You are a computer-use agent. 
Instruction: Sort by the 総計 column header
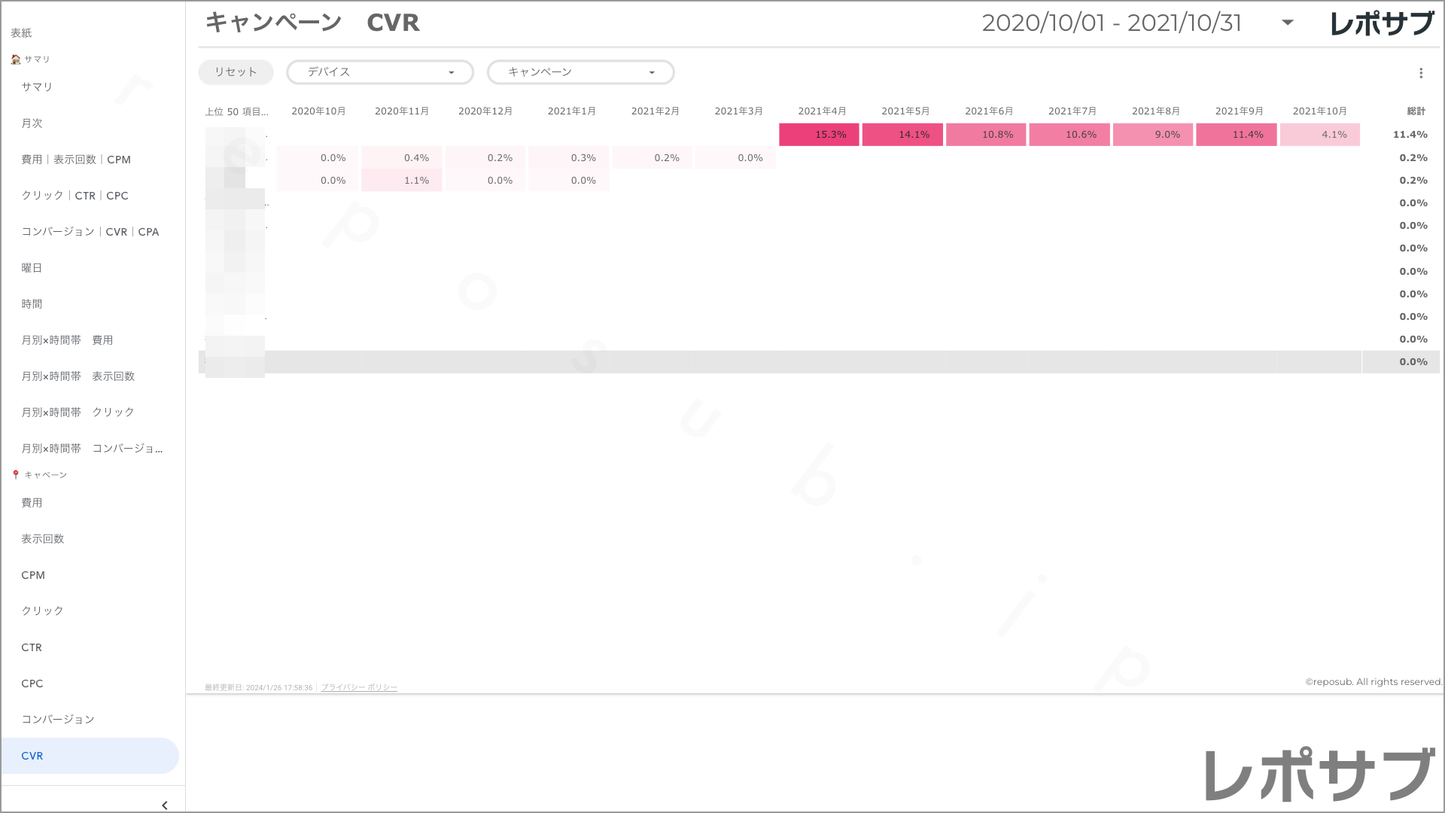tap(1416, 111)
